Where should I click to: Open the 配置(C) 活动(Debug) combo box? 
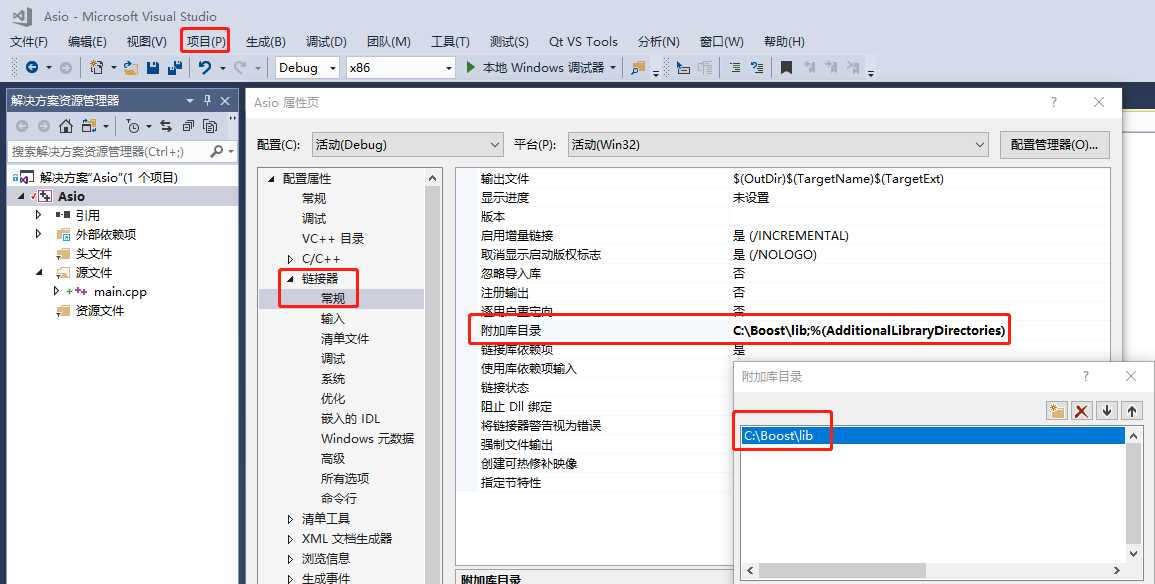(x=407, y=144)
